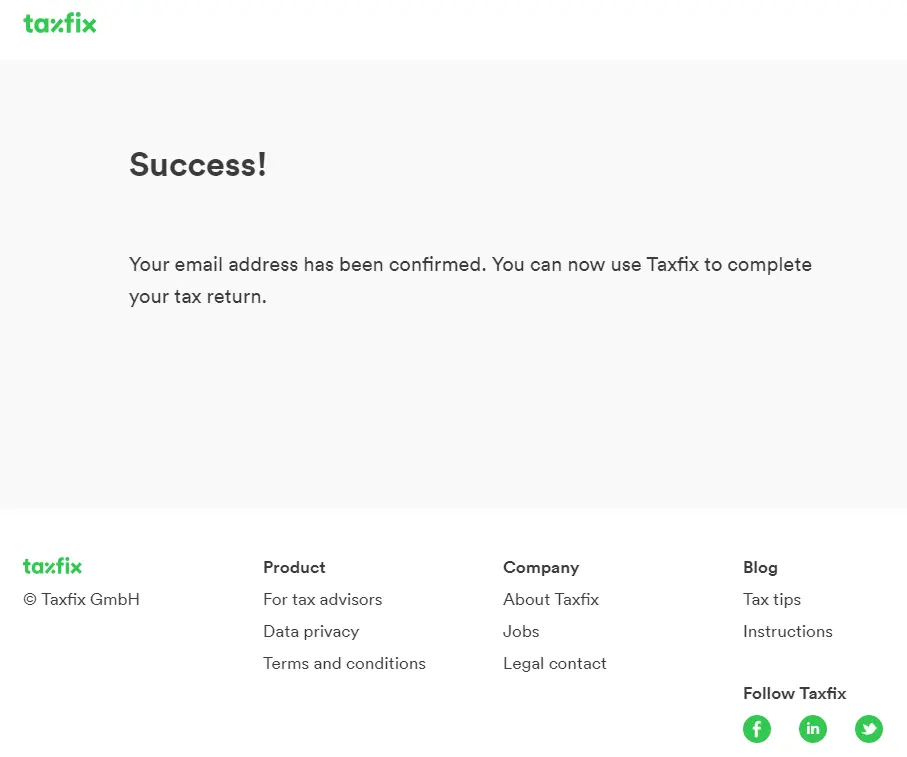Click the © Taxfix GmbH copyright text
Screen dimensions: 907x757
(x=82, y=599)
